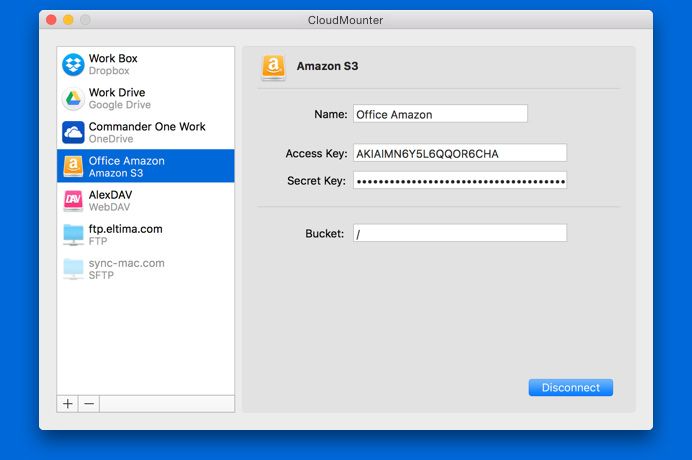Image resolution: width=692 pixels, height=460 pixels.
Task: Select Commander One Work connection name
Action: point(147,126)
